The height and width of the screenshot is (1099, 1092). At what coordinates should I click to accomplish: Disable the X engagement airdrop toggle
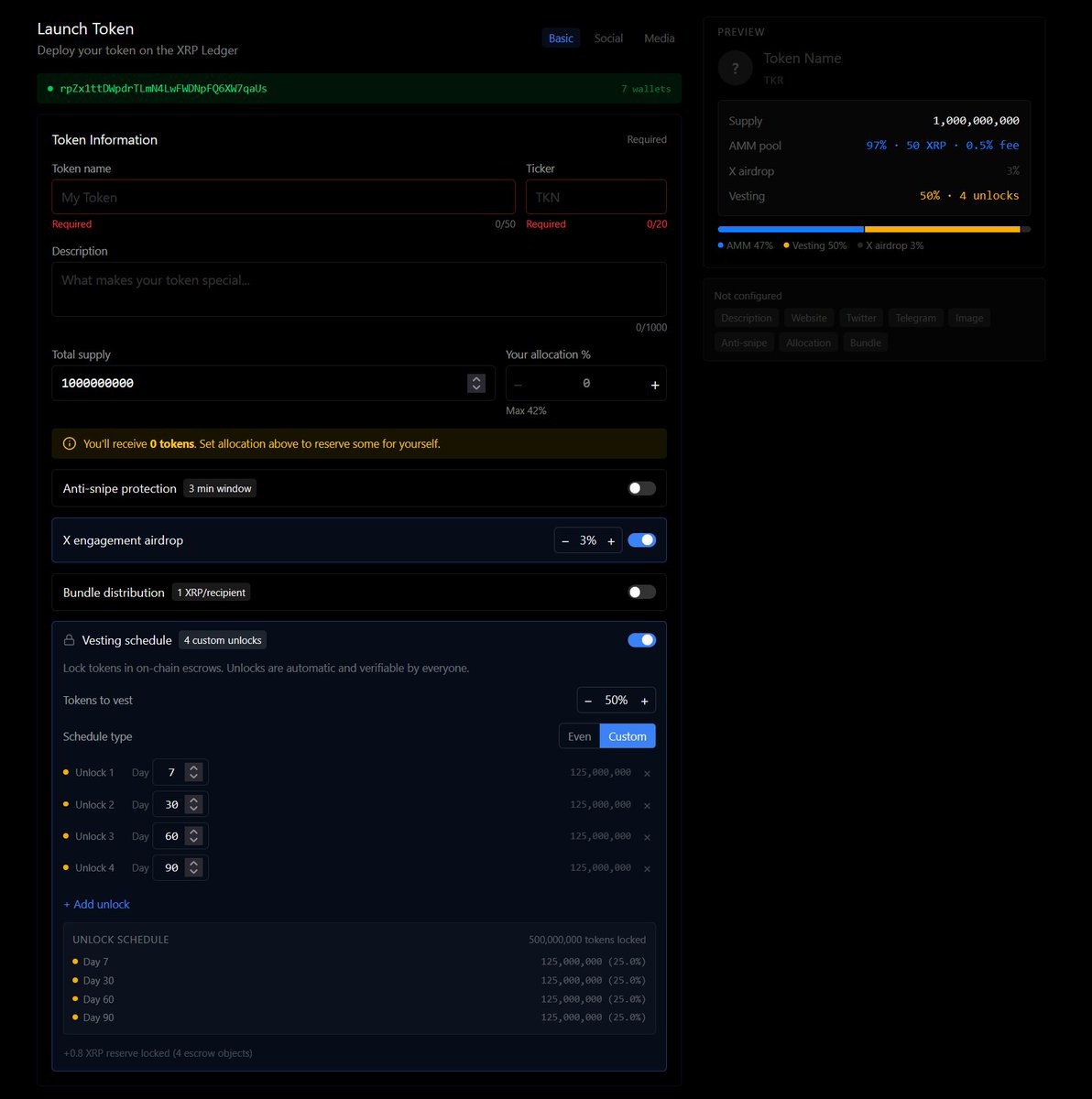click(x=641, y=540)
